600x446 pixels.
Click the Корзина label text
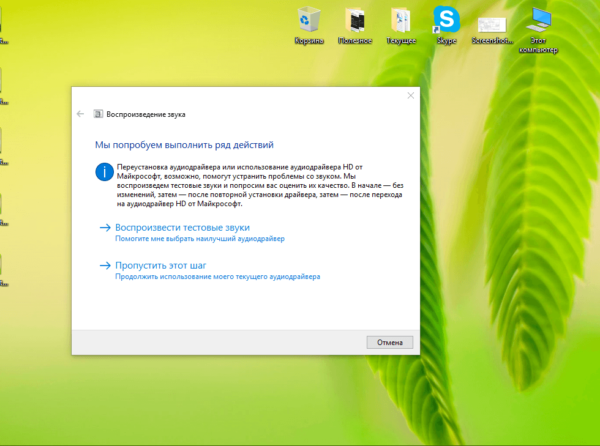coord(309,41)
